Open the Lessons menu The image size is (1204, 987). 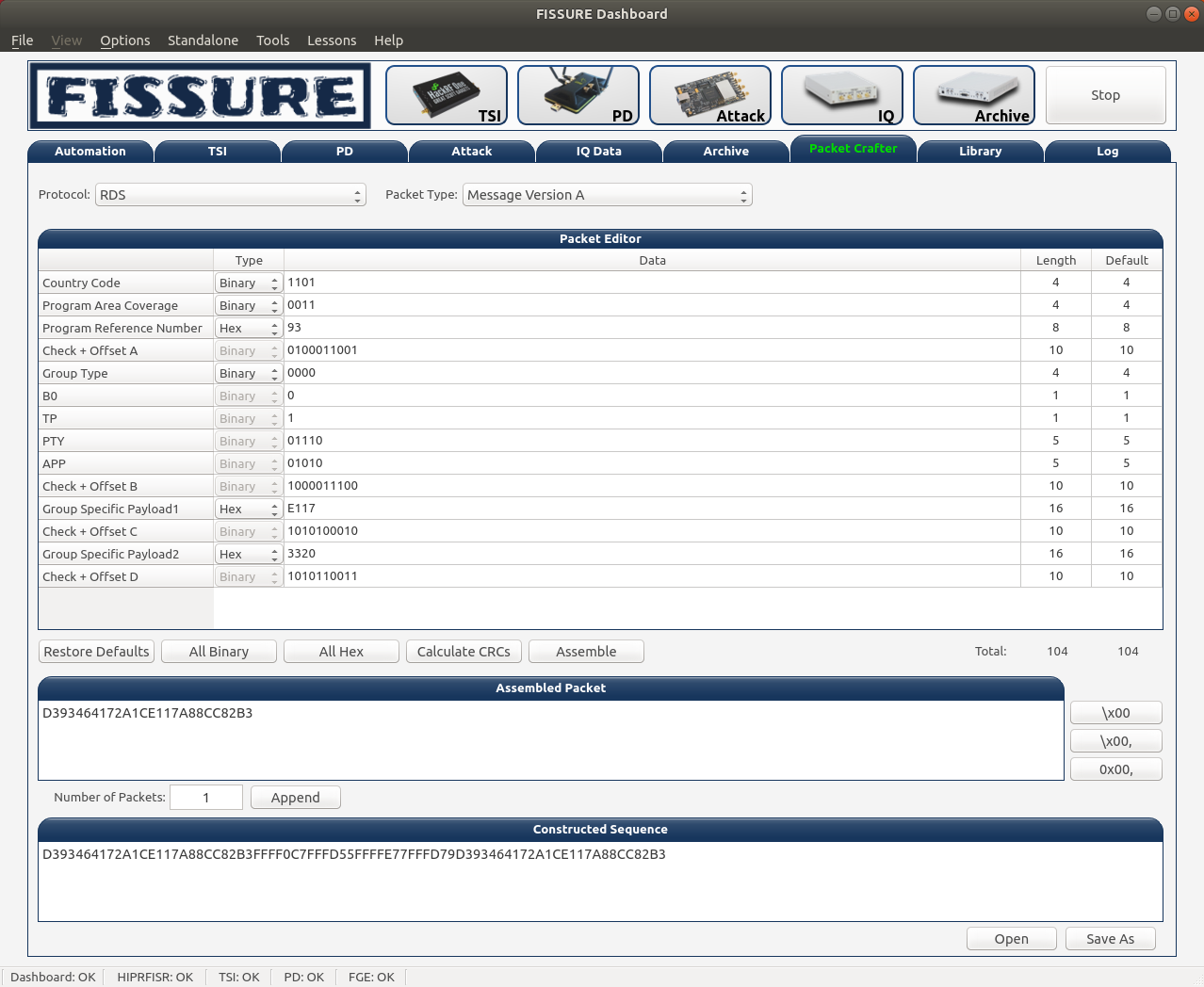(x=332, y=40)
